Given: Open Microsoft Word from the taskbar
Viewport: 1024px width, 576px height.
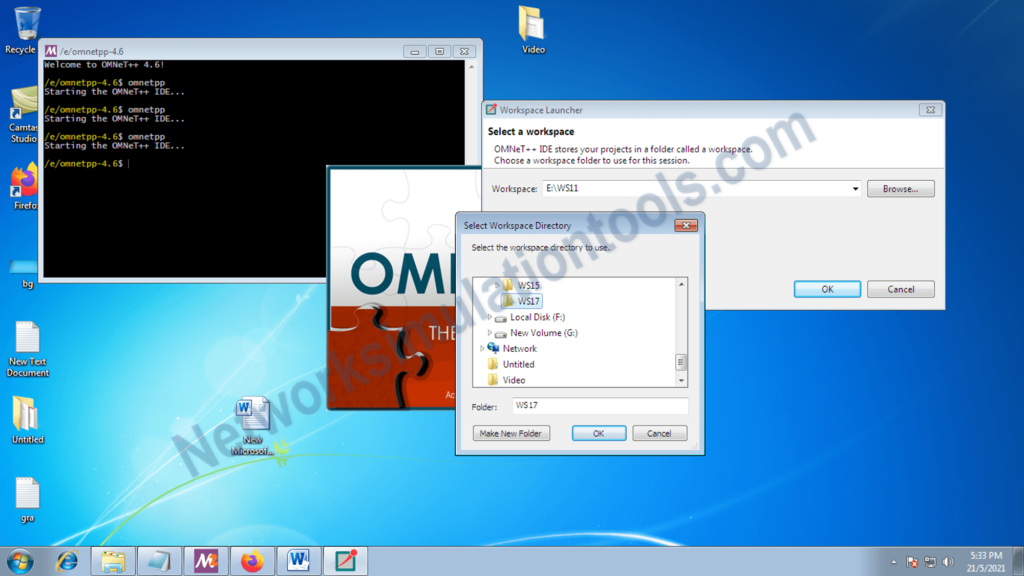Looking at the screenshot, I should [299, 561].
